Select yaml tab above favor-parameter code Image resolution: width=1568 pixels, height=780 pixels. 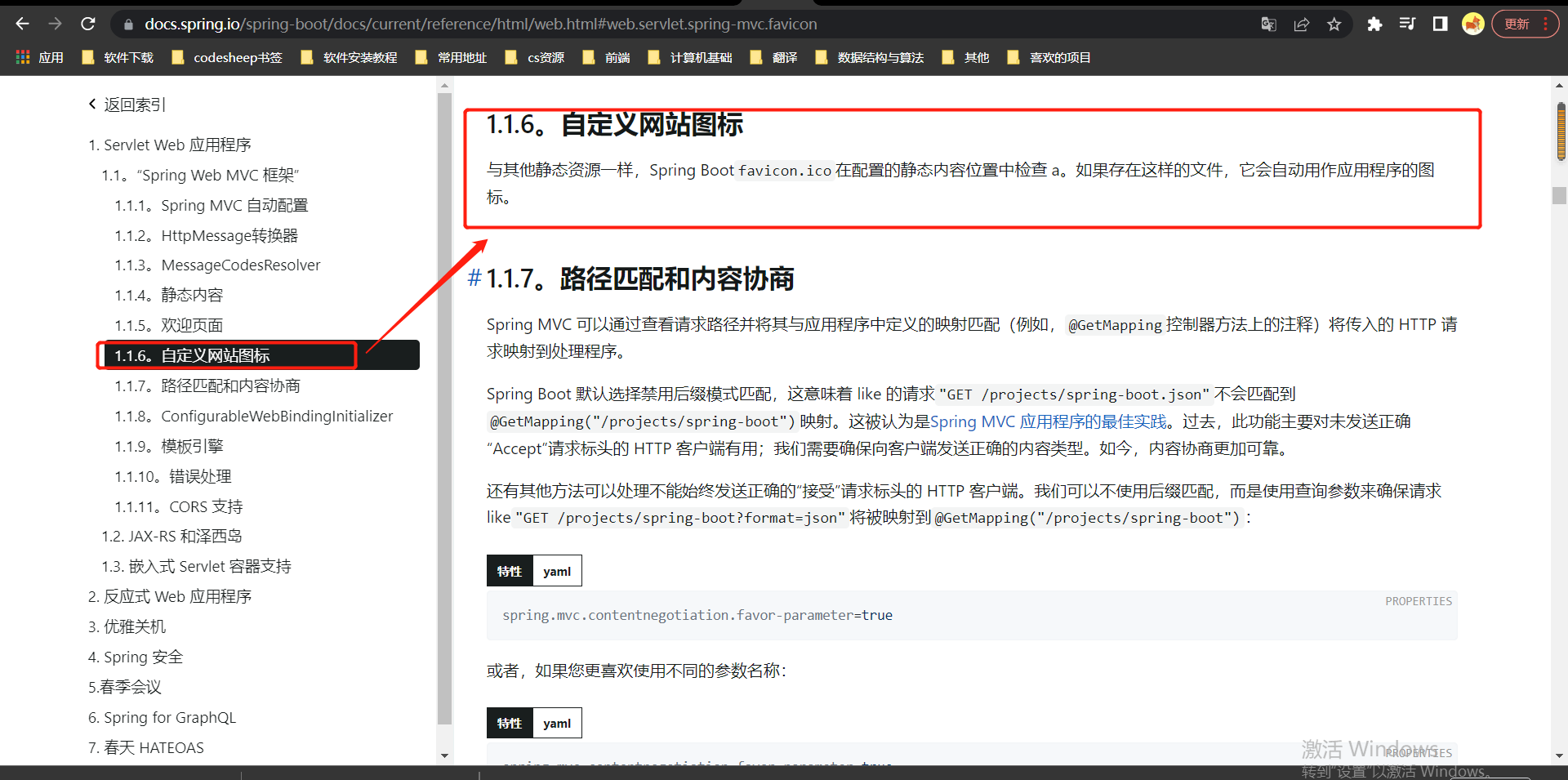pyautogui.click(x=557, y=571)
